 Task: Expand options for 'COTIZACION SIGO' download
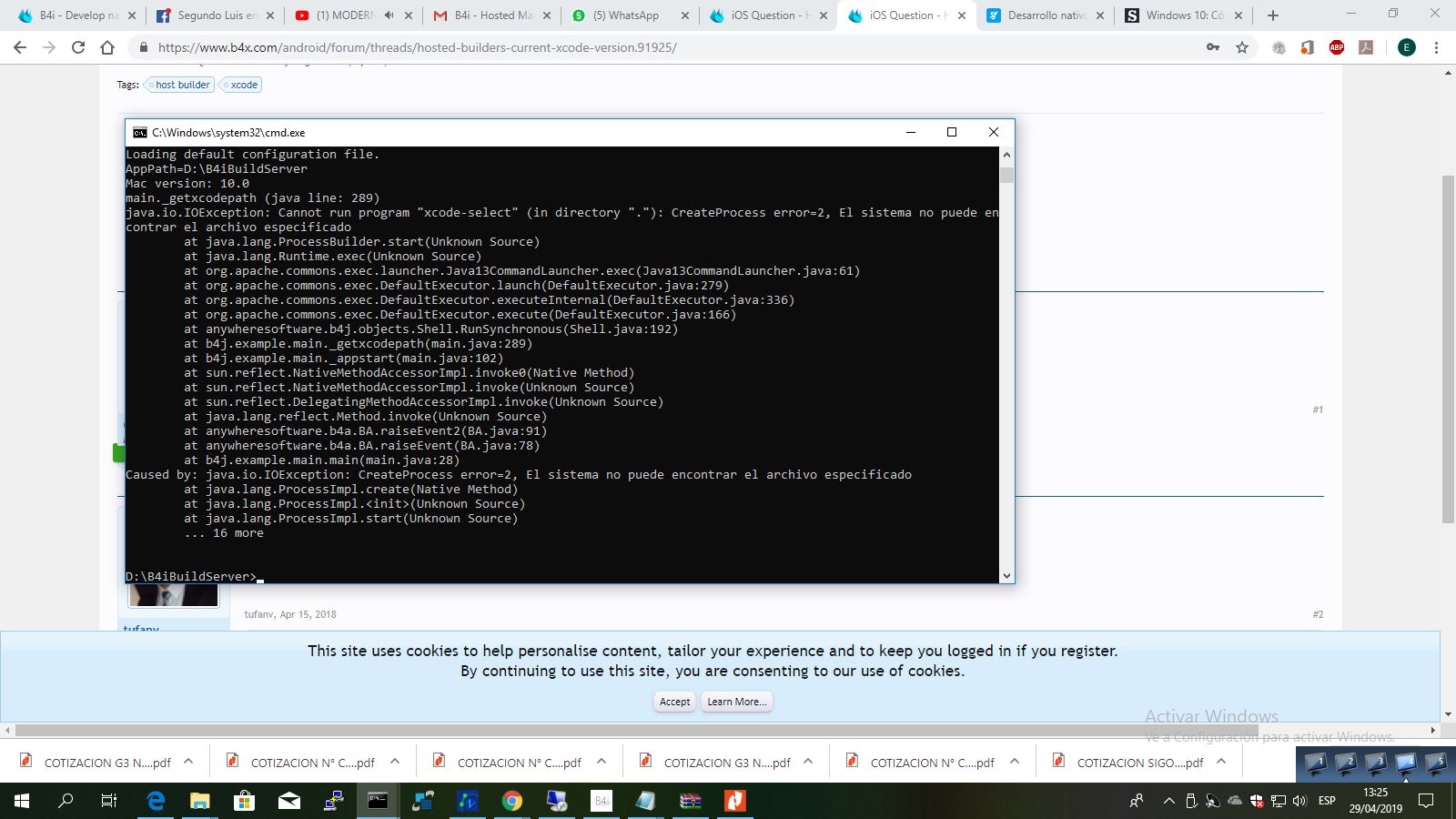(x=1221, y=762)
